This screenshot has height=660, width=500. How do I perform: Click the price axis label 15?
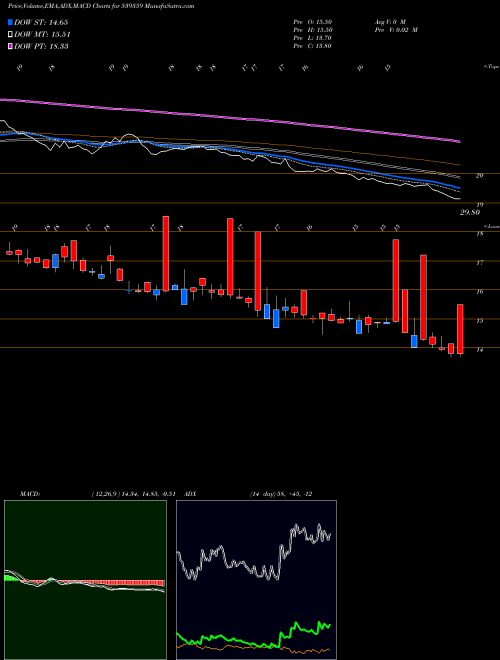click(x=479, y=320)
